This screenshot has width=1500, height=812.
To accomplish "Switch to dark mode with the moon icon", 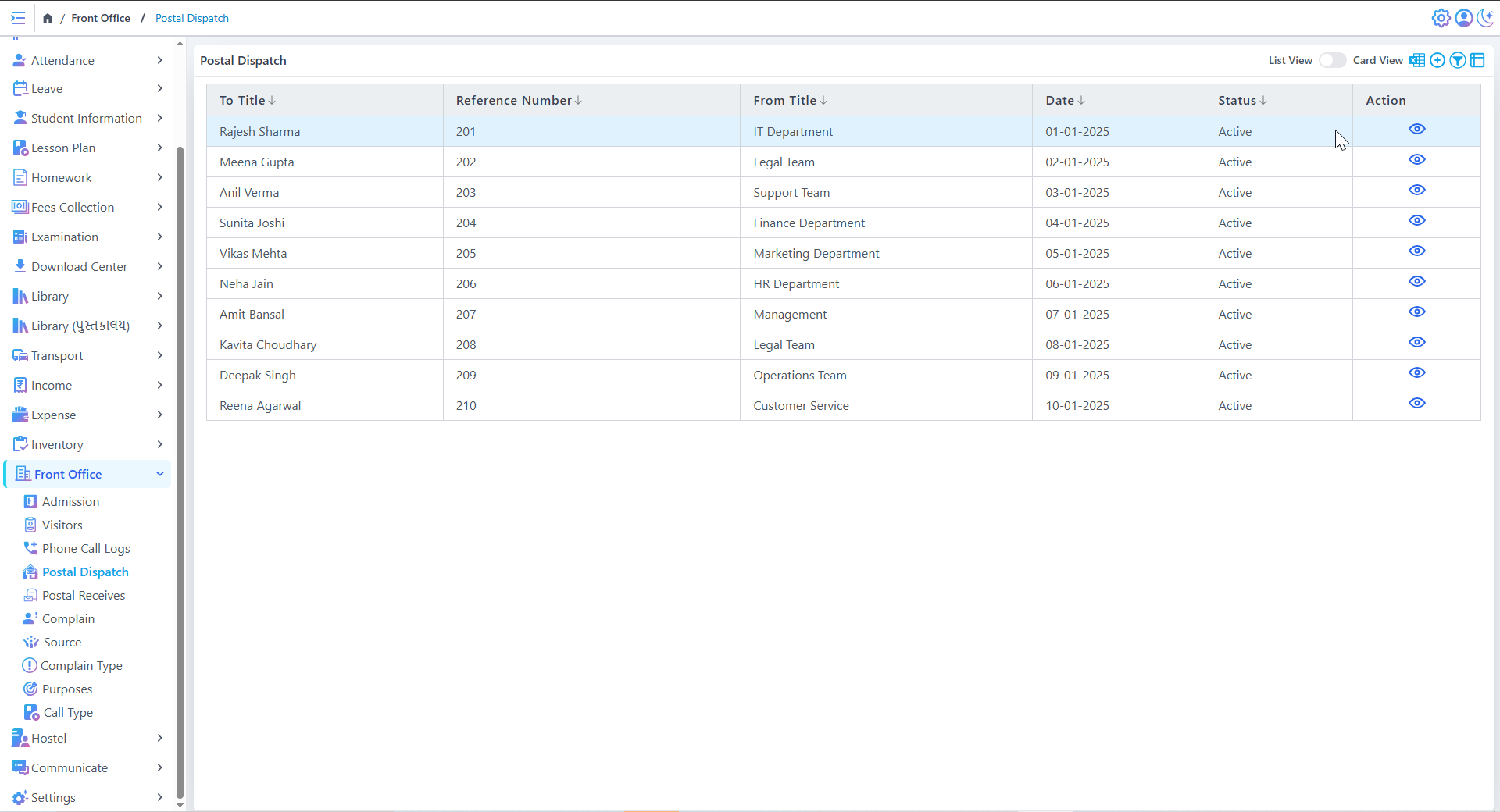I will click(x=1485, y=18).
